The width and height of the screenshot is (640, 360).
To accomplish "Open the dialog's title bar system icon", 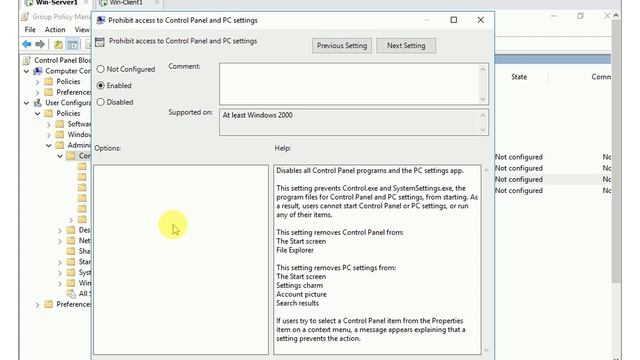I will pos(100,20).
